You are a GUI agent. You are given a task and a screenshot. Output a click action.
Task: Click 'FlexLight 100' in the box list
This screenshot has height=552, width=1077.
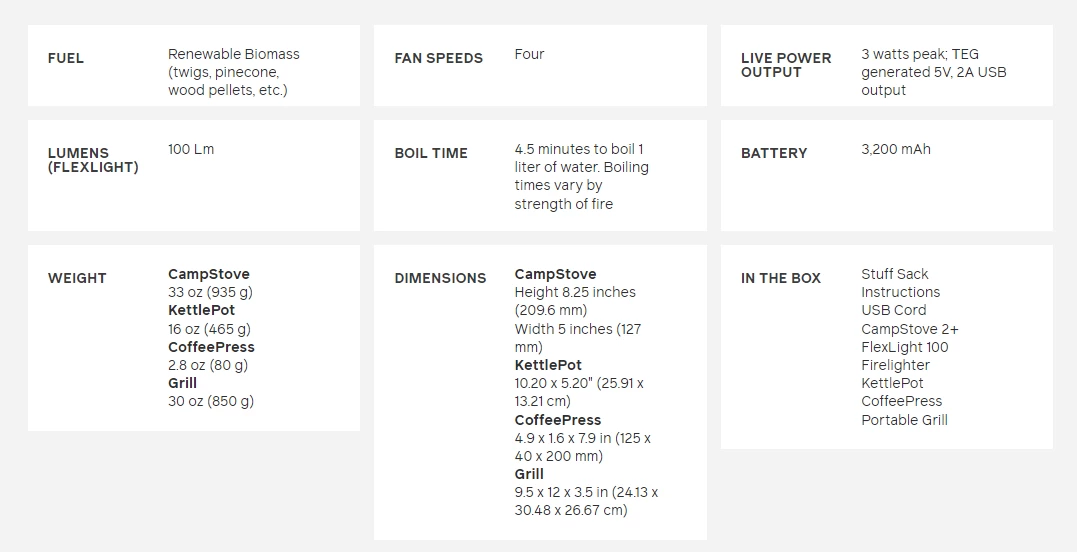tap(905, 347)
